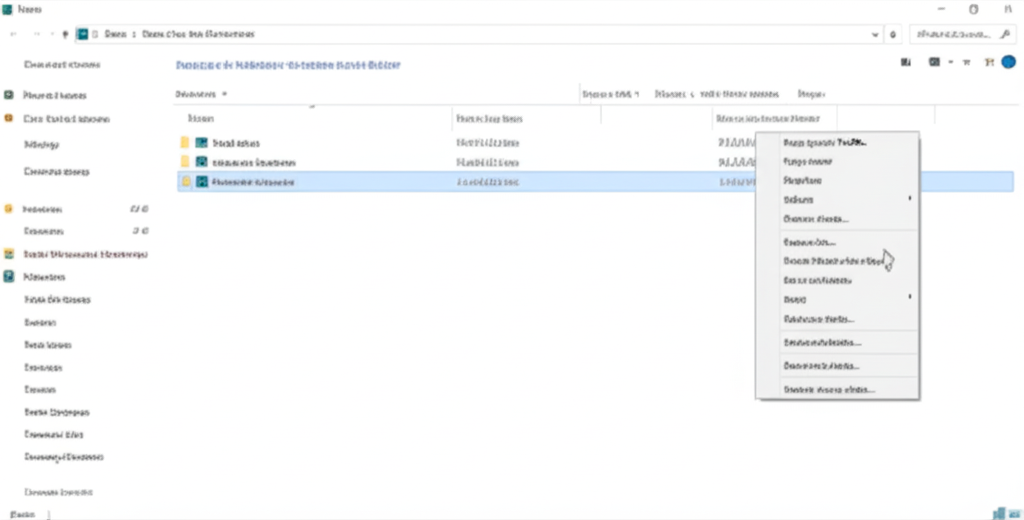Click the blue heading link above the file list

(288, 65)
